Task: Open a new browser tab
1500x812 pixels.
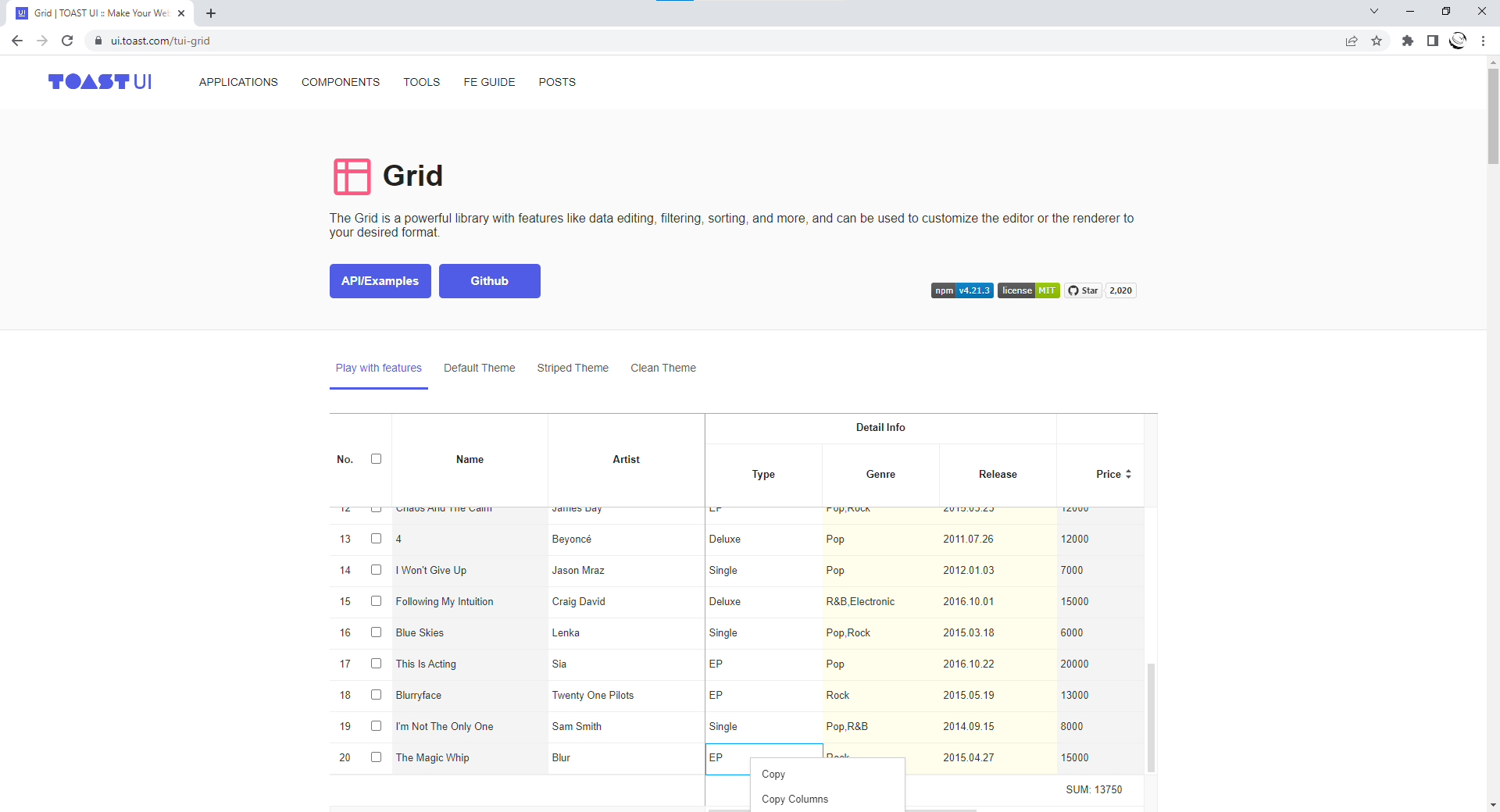Action: 211,13
